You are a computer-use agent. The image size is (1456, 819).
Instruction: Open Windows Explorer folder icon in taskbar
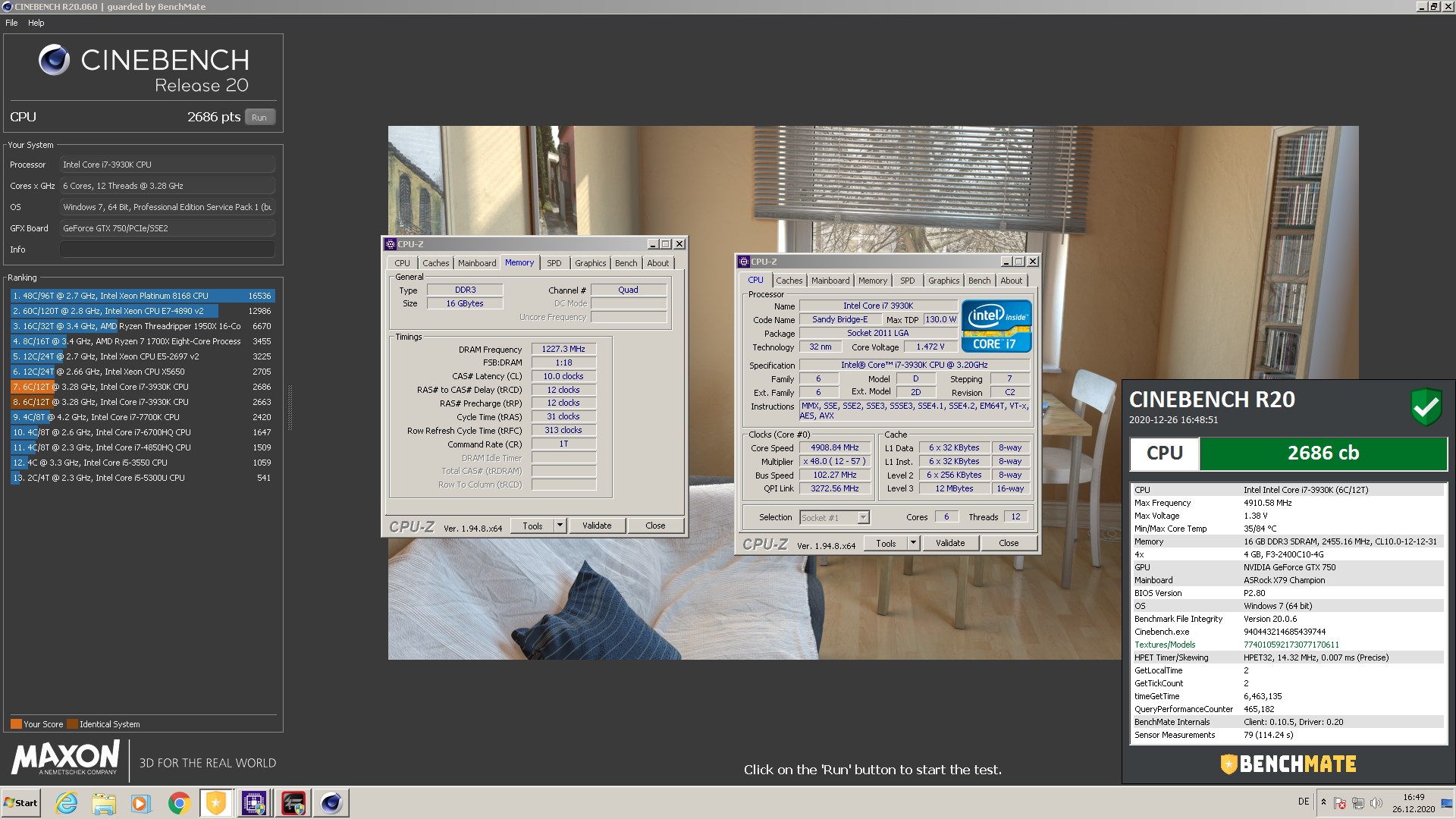tap(104, 803)
